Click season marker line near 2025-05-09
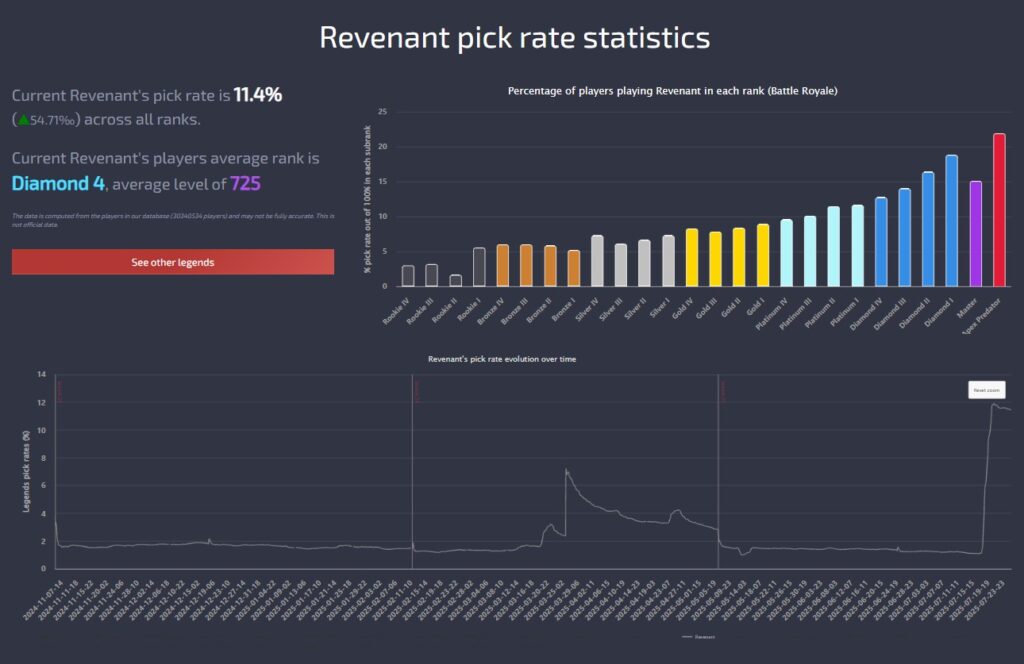 click(718, 470)
